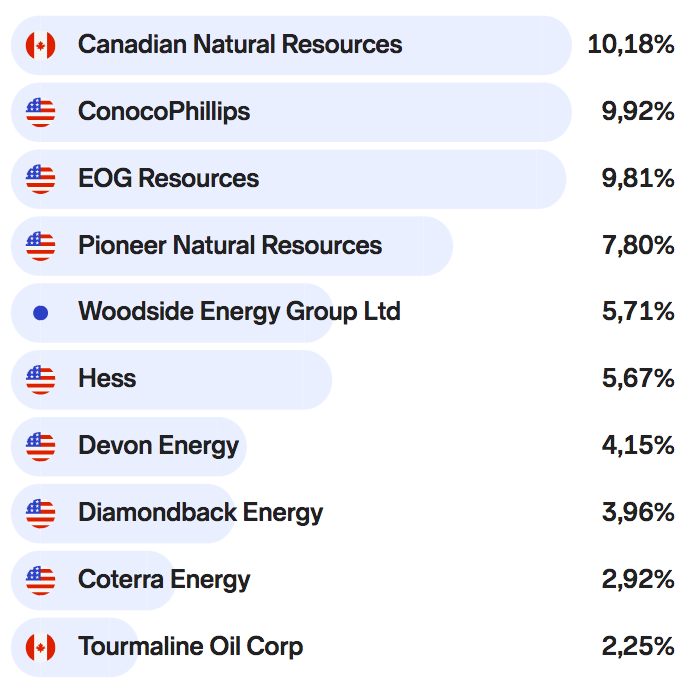Screen dimensions: 697x688
Task: Open the ConocoPhillips holding
Action: (164, 112)
